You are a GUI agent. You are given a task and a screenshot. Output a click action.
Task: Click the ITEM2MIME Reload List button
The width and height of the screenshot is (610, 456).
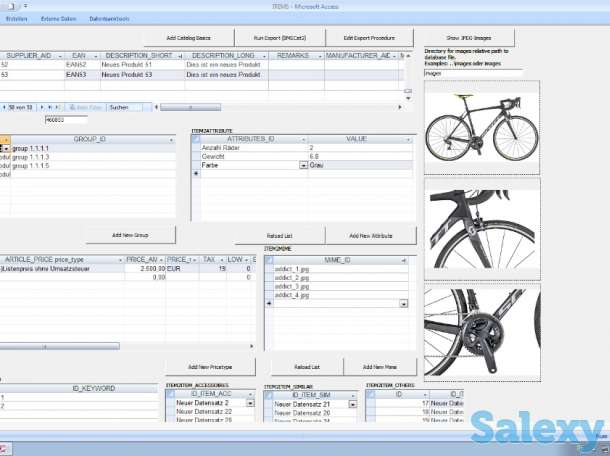tap(307, 367)
